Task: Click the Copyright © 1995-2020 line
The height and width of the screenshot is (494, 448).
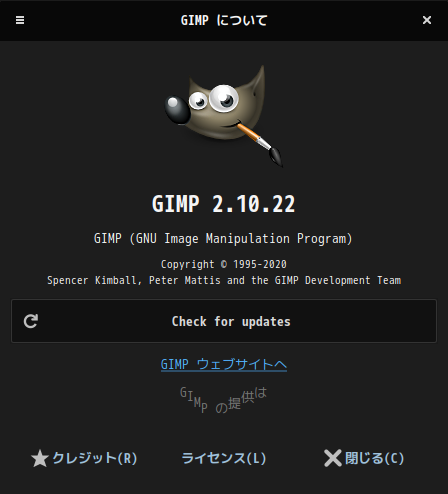Action: coord(224,264)
